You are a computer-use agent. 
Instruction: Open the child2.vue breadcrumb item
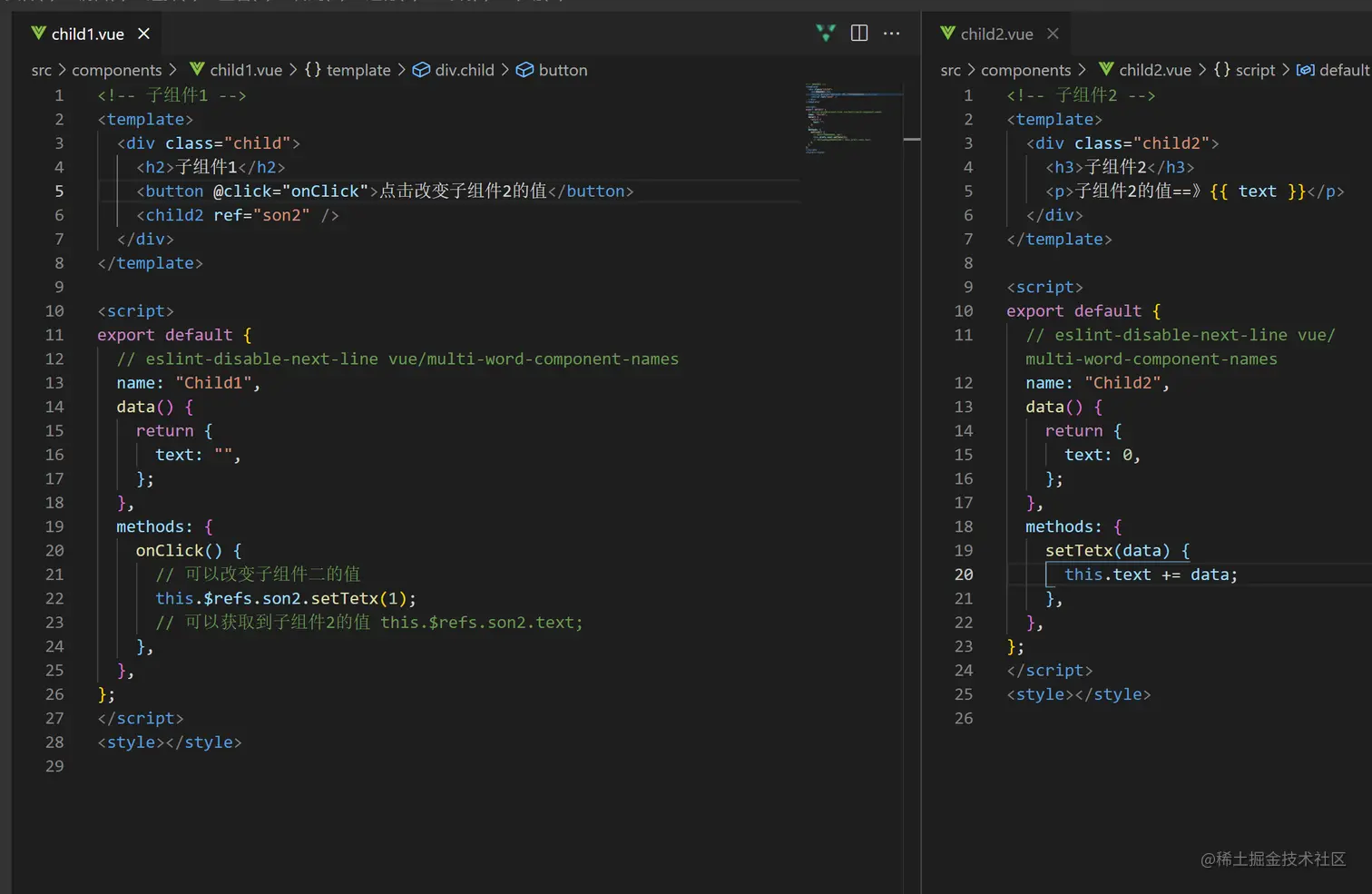[1145, 70]
